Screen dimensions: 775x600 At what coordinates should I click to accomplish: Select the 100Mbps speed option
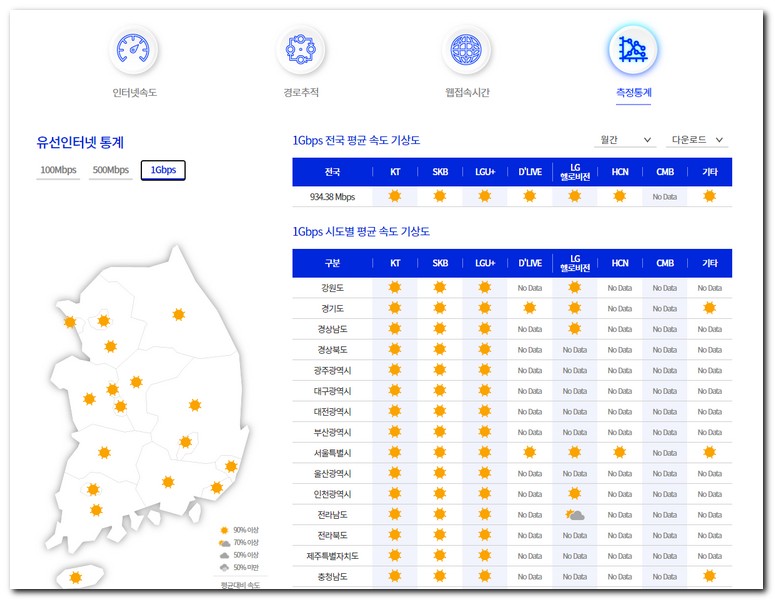coord(58,170)
